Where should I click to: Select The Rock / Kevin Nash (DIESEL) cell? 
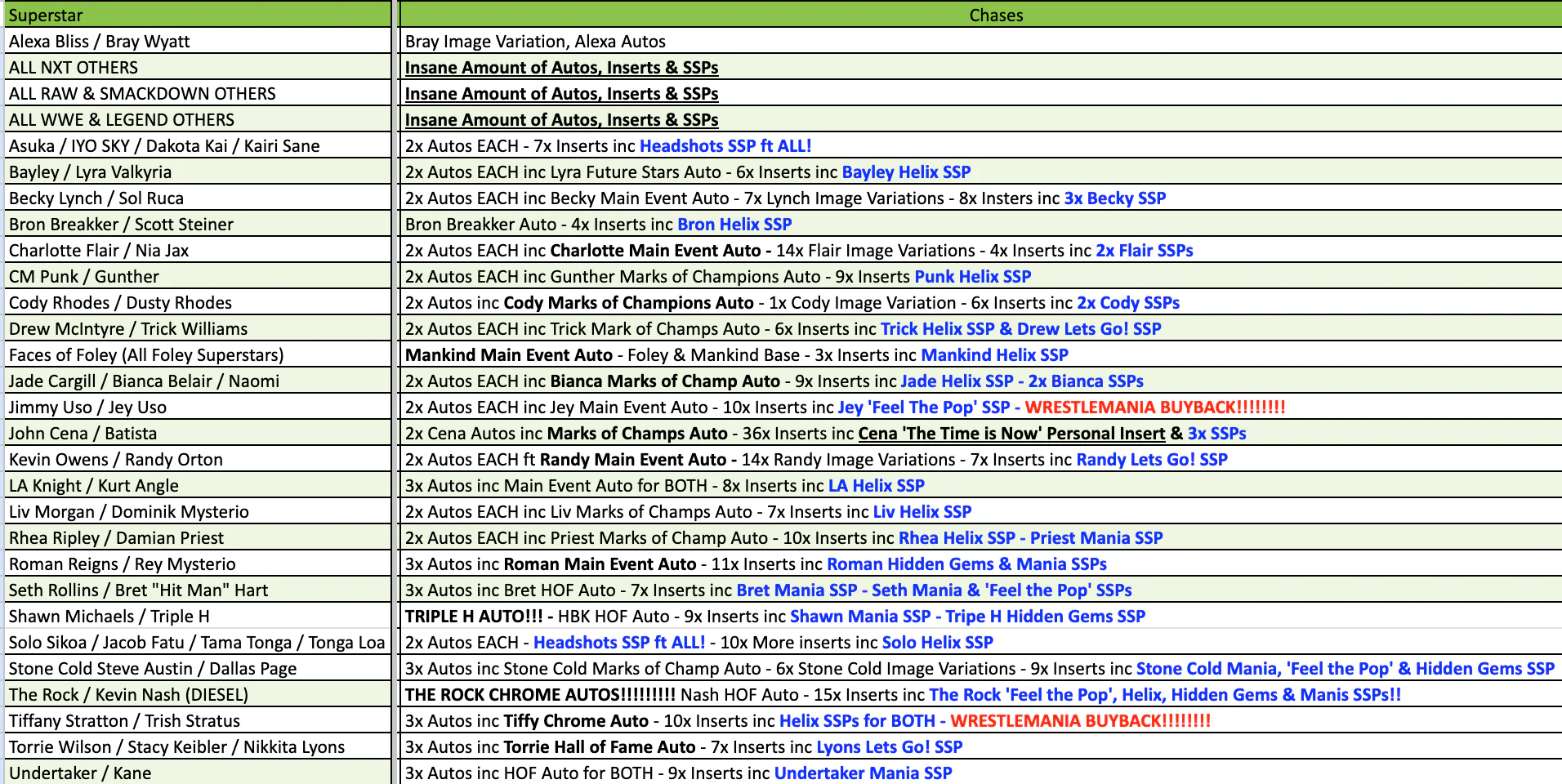coord(198,695)
